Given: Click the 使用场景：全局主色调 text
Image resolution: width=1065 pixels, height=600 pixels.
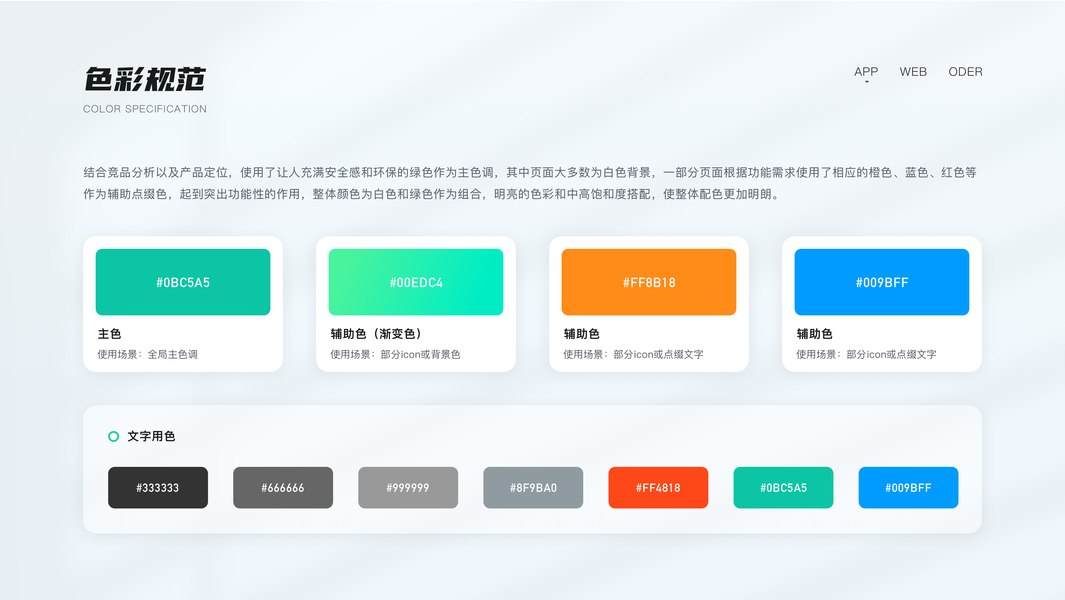Looking at the screenshot, I should [147, 354].
